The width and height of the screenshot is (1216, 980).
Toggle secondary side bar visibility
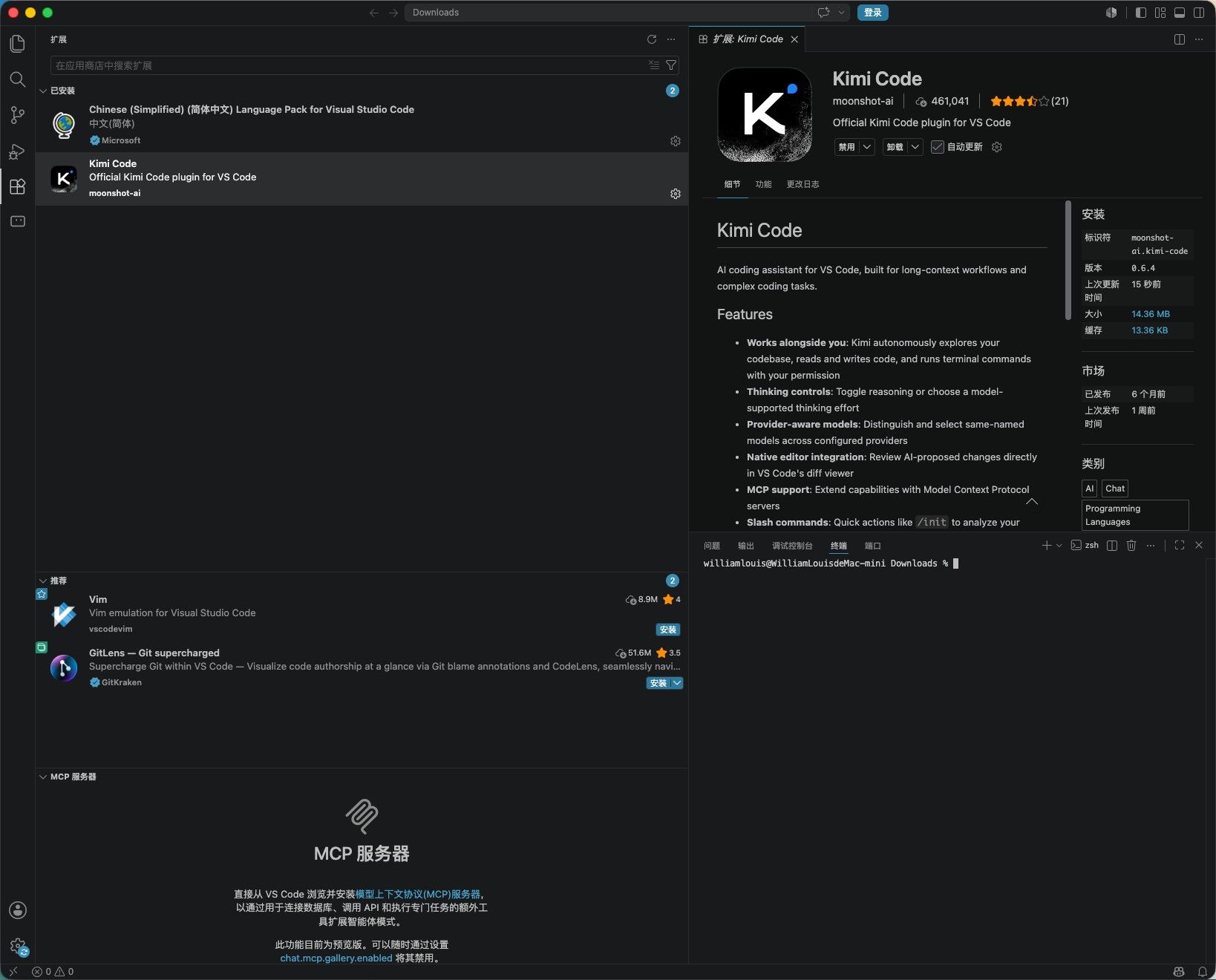[1199, 13]
